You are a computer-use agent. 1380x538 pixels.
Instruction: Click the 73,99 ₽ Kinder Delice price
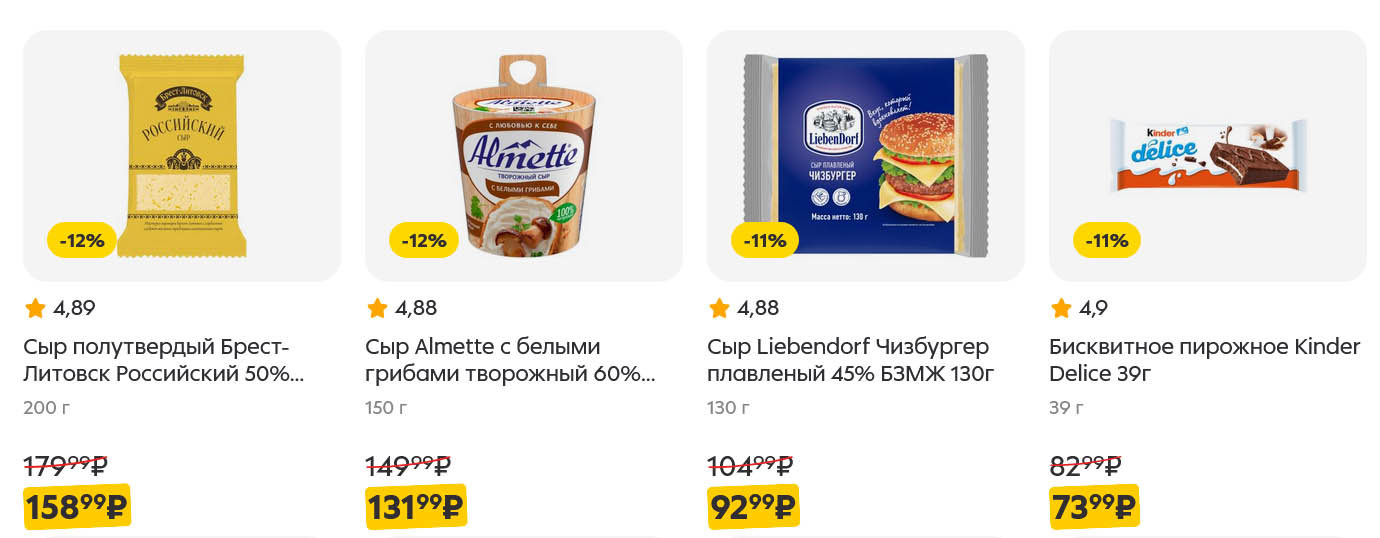(x=1094, y=507)
